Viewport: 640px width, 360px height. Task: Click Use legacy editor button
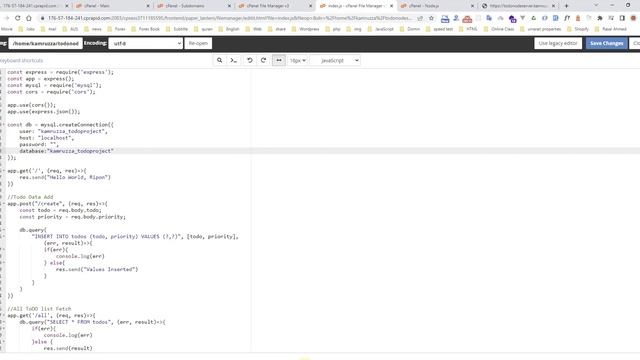coord(558,43)
